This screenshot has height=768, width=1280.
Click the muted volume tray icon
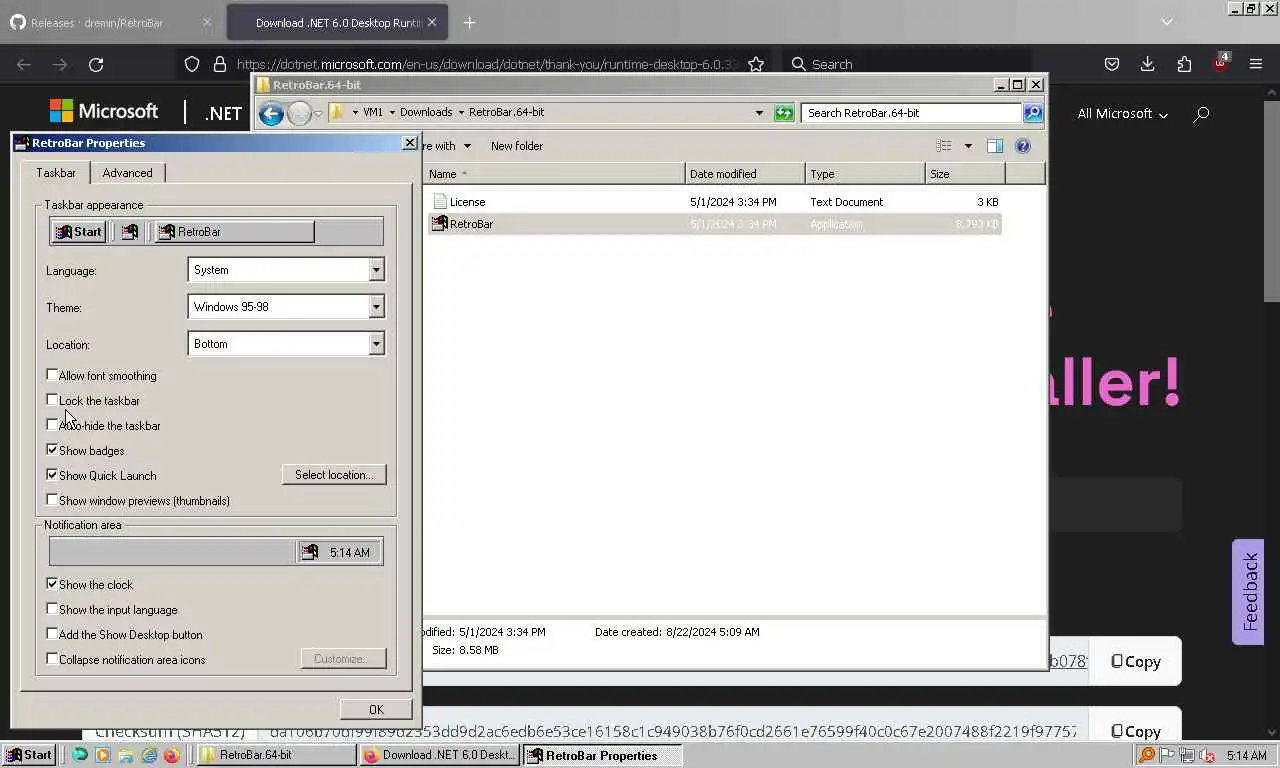pyautogui.click(x=1207, y=756)
